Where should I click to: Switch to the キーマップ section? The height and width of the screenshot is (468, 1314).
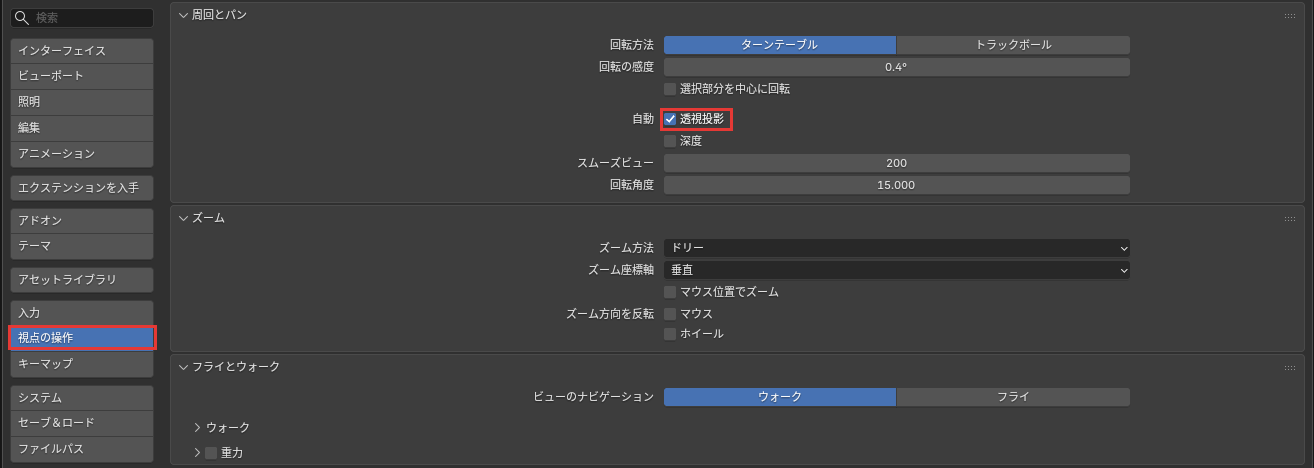point(82,364)
